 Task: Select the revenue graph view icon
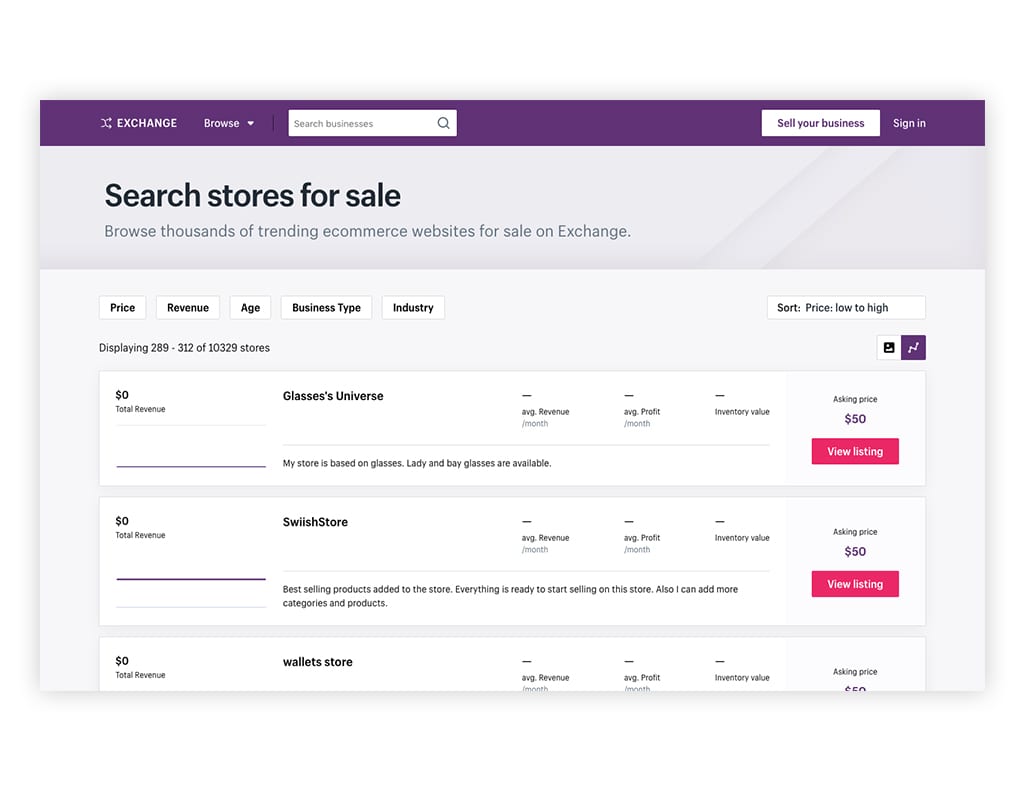[913, 347]
